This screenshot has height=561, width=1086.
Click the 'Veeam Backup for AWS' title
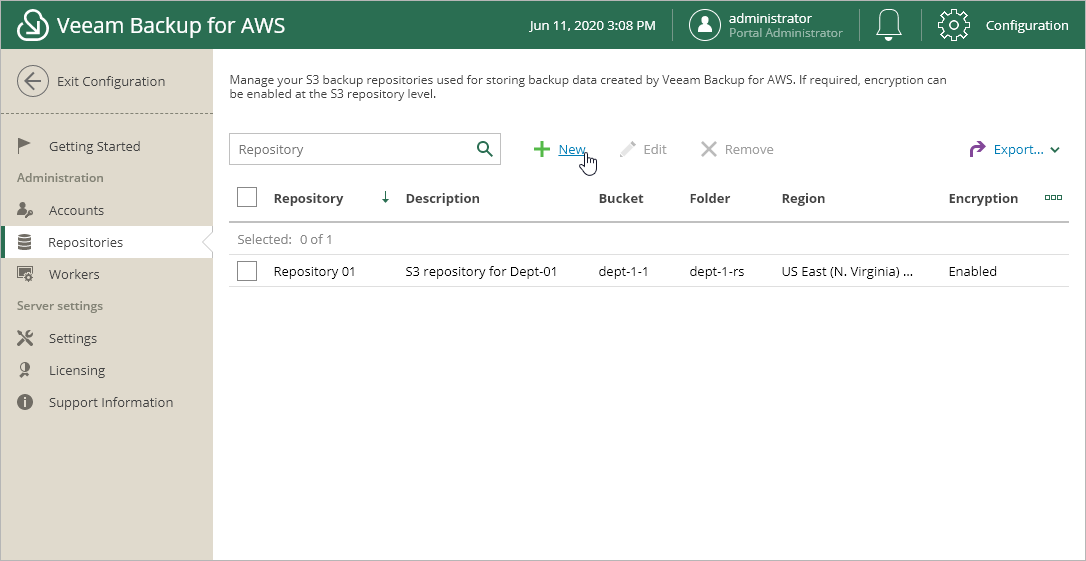click(171, 26)
